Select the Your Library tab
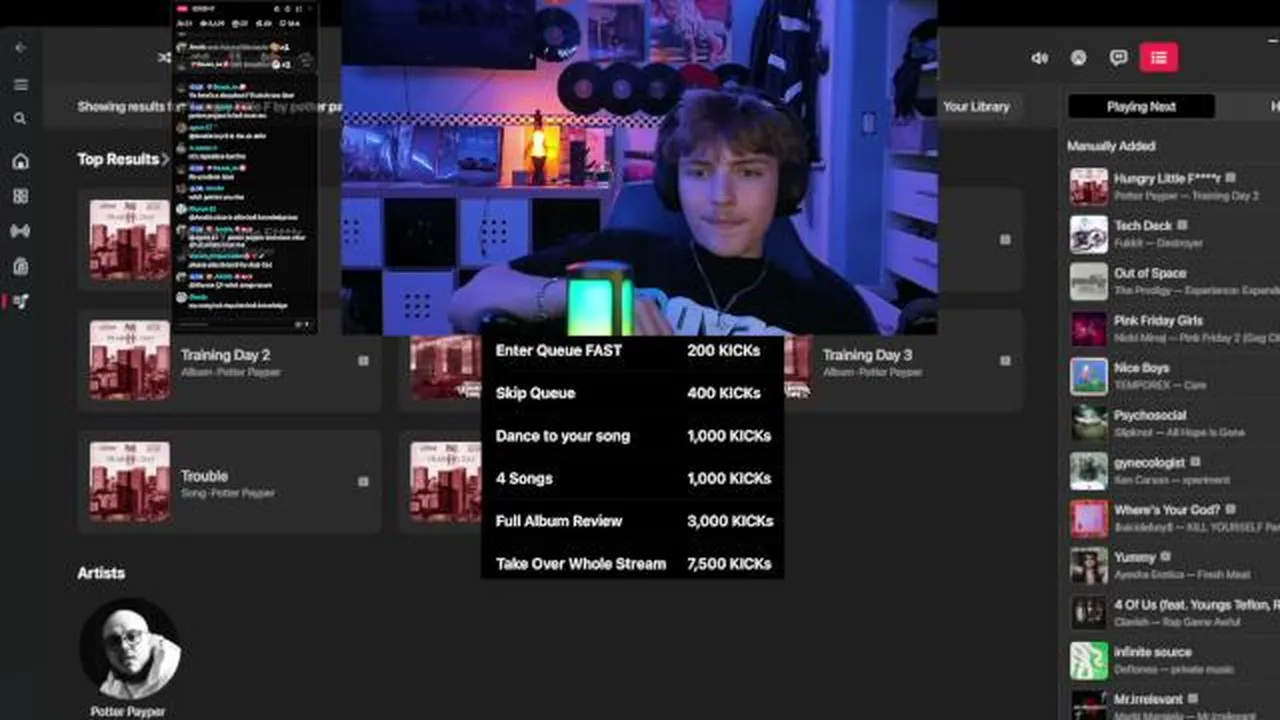The image size is (1280, 720). 976,106
